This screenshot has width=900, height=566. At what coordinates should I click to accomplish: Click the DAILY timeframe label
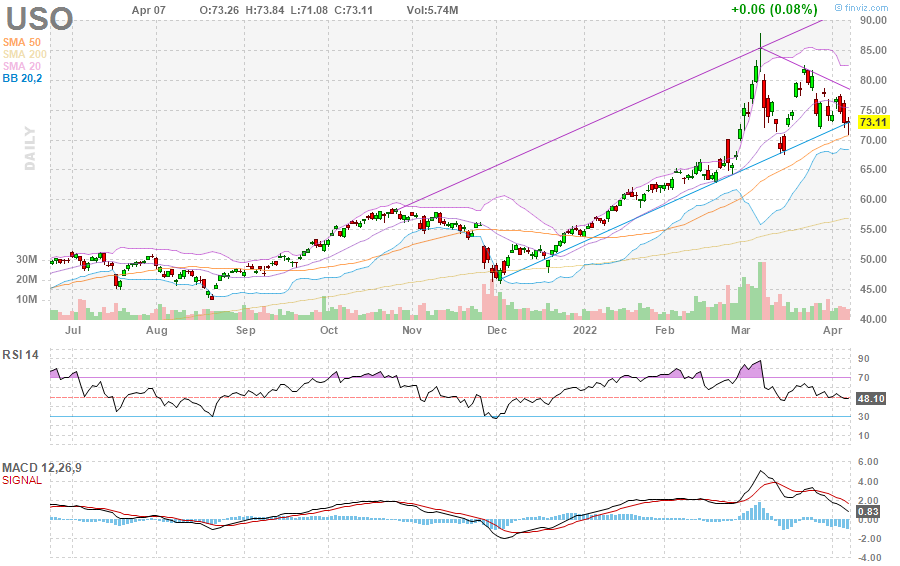[30, 149]
